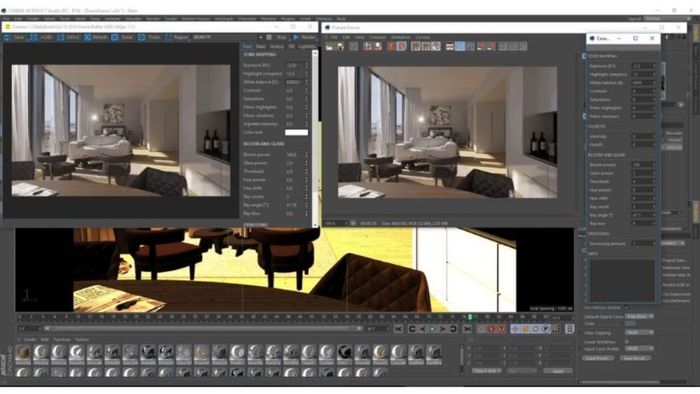Toggle autokeying in the timeline controls
This screenshot has height=394, width=700.
(491, 329)
